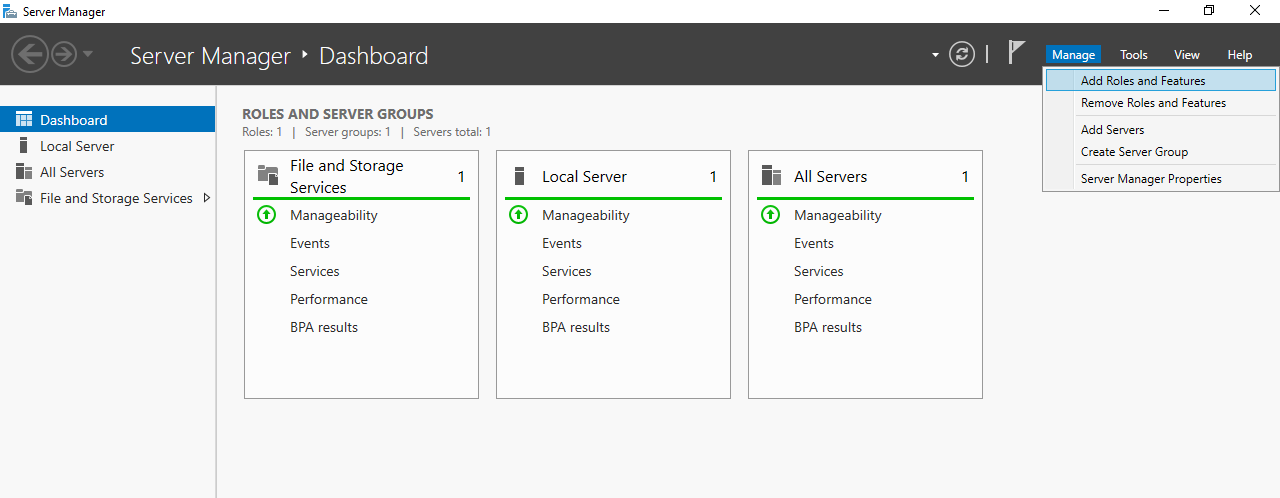Click the Dashboard breadcrumb in header
The image size is (1280, 498).
point(373,55)
